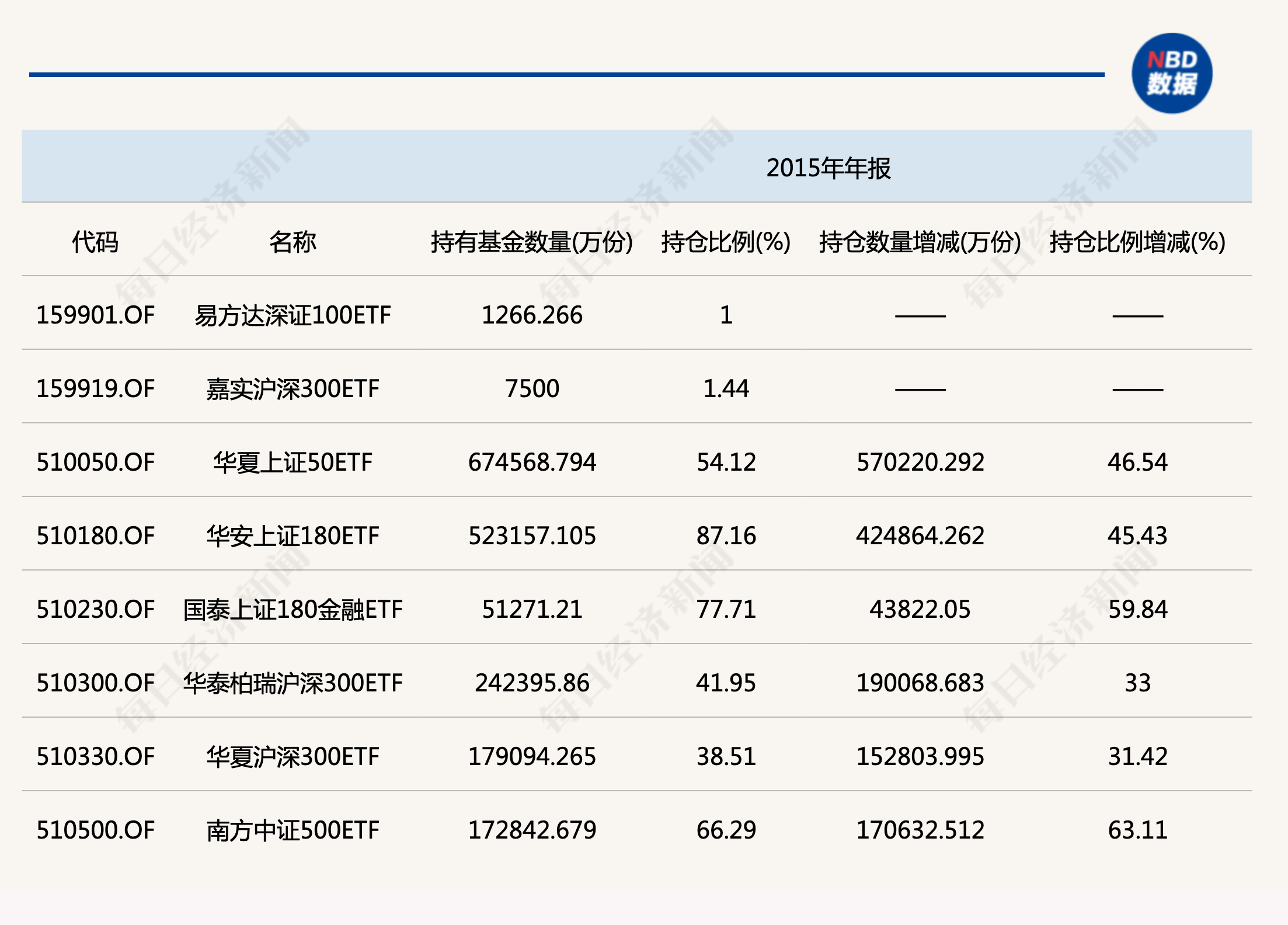The width and height of the screenshot is (1288, 925).
Task: Click holdings value 7500
Action: point(532,389)
